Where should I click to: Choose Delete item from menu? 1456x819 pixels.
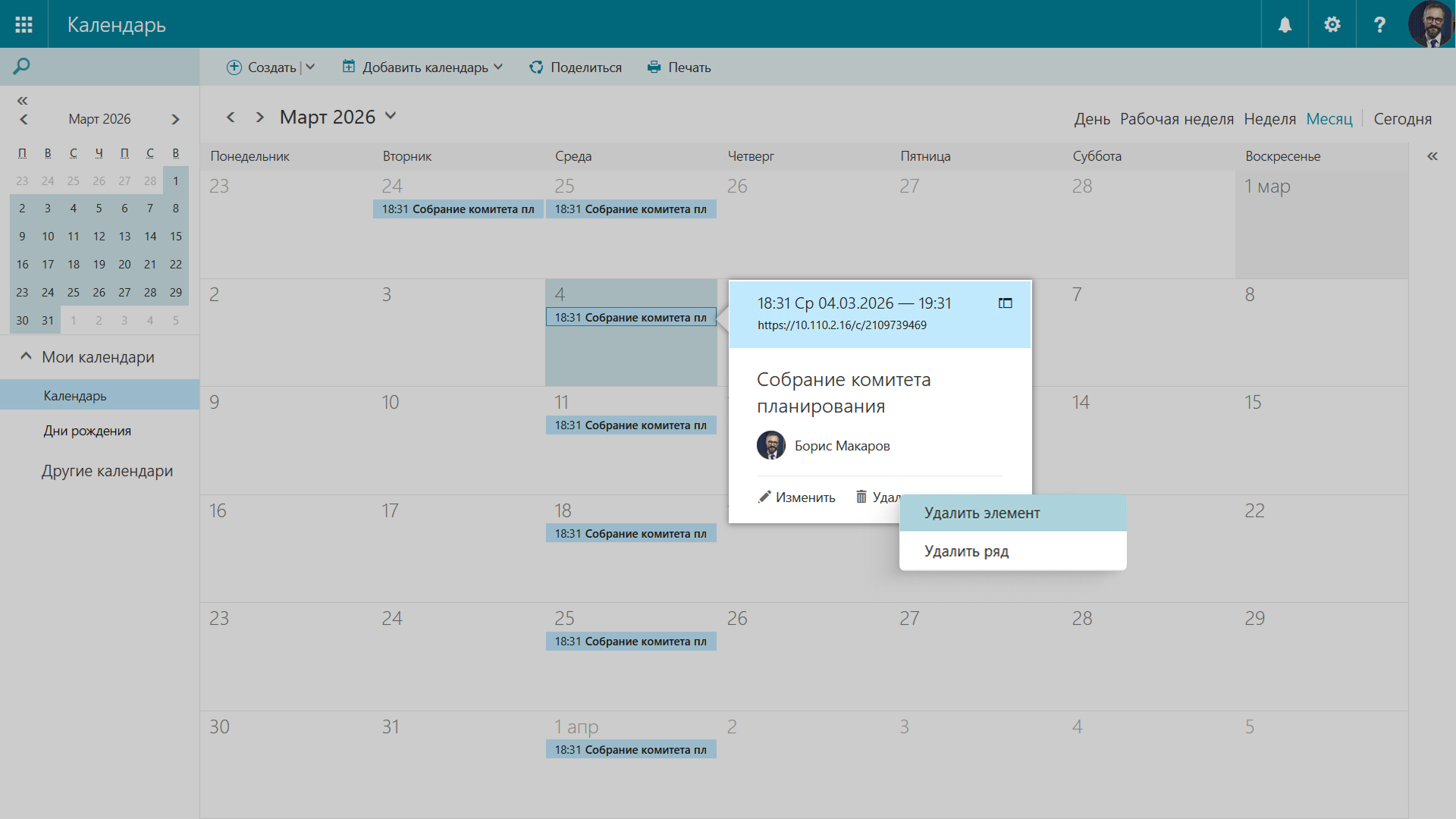[981, 513]
